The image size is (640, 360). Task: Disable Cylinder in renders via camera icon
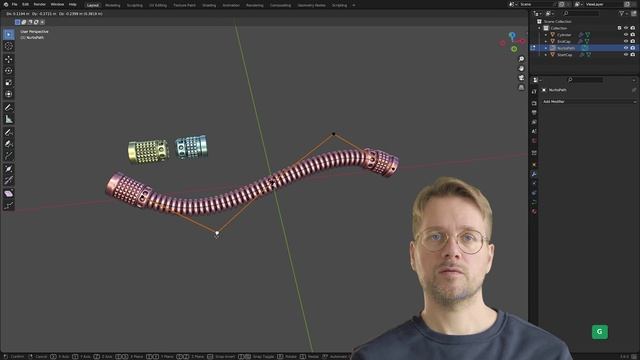[633, 35]
